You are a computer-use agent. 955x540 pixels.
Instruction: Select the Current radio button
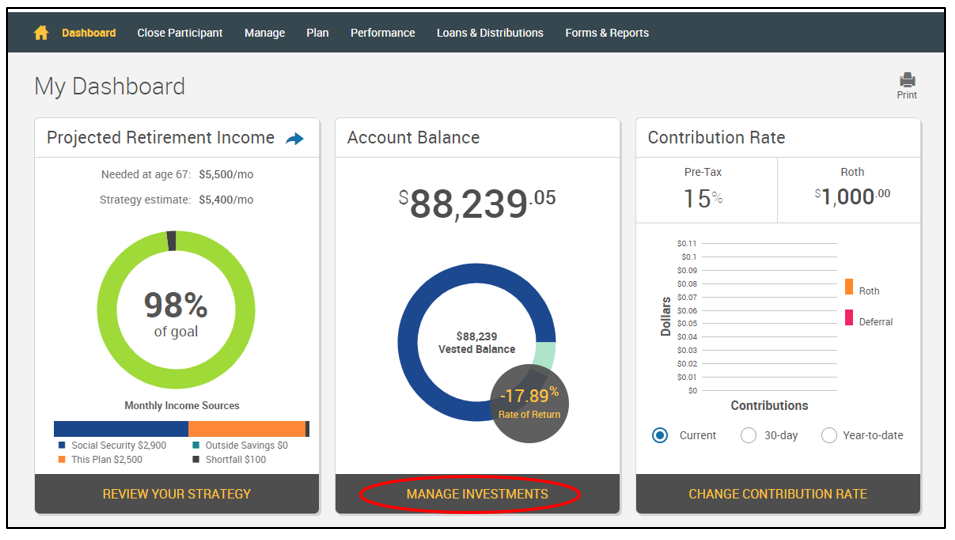pos(660,435)
